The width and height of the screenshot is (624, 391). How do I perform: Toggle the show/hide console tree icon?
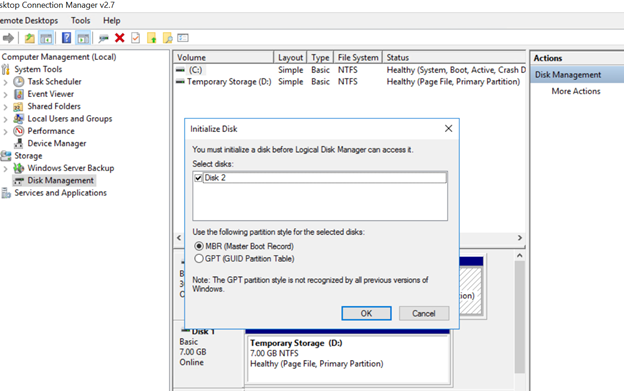pyautogui.click(x=46, y=38)
